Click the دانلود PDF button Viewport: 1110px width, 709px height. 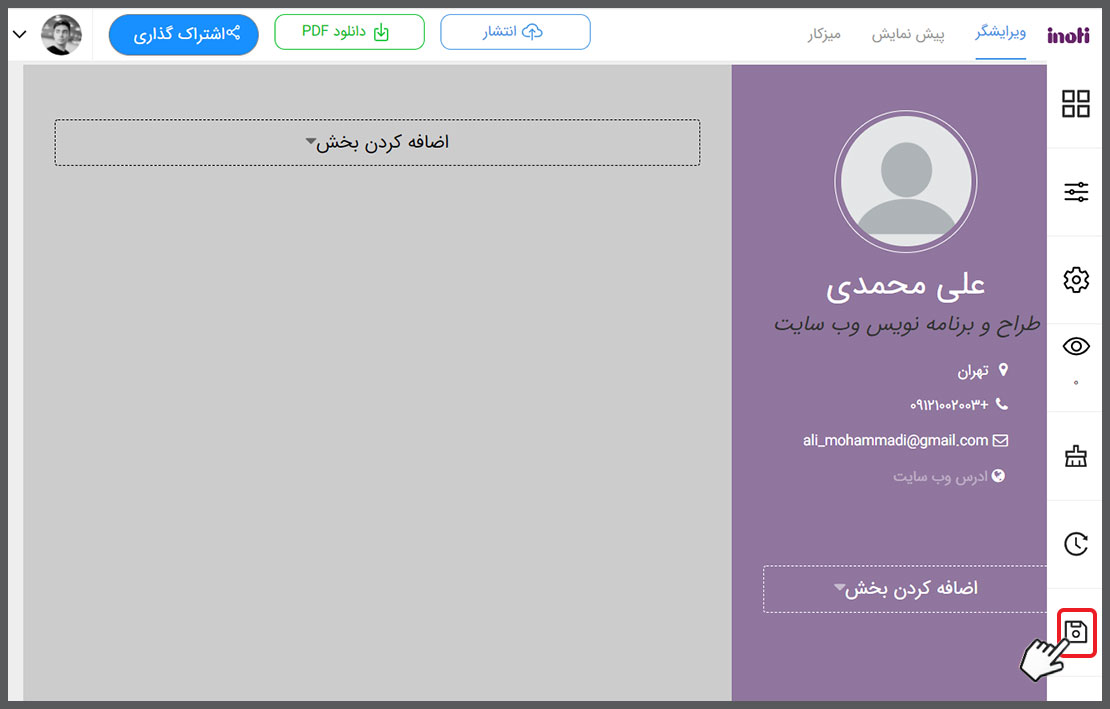[x=349, y=33]
